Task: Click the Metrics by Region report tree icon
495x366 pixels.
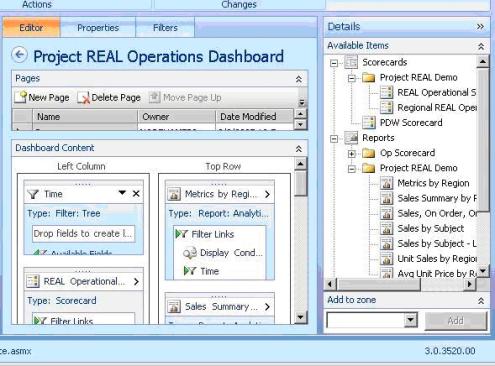Action: pos(386,183)
